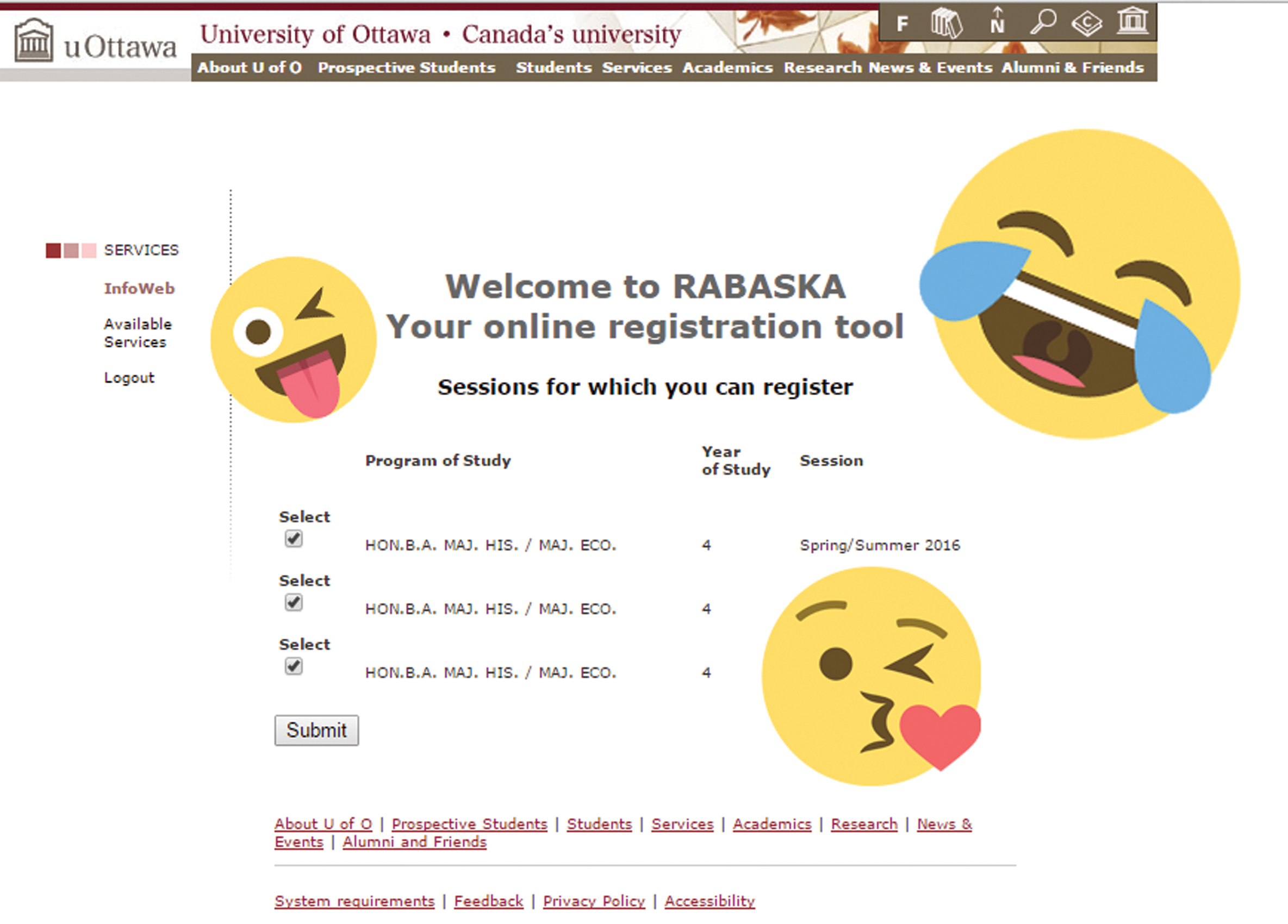Click footer Research link
The height and width of the screenshot is (924, 1288).
click(864, 823)
